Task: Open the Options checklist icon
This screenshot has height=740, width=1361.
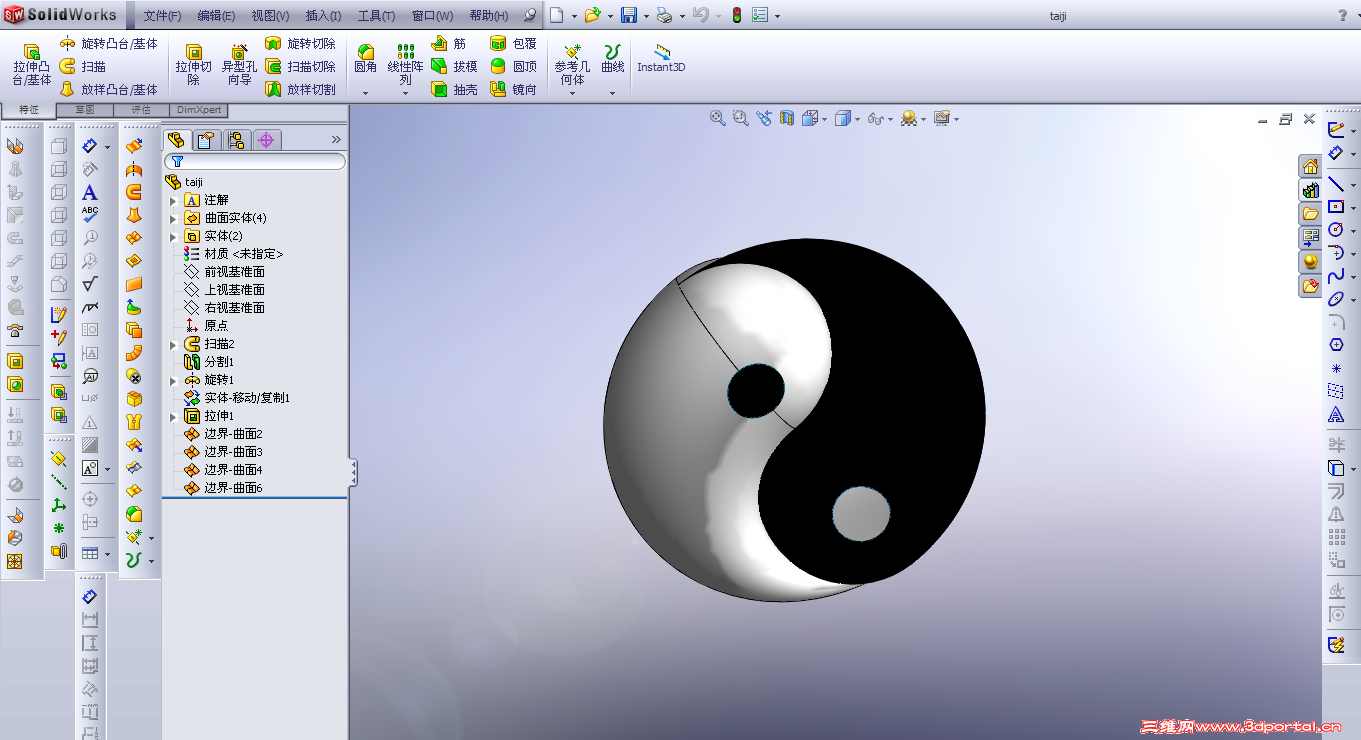Action: tap(760, 15)
